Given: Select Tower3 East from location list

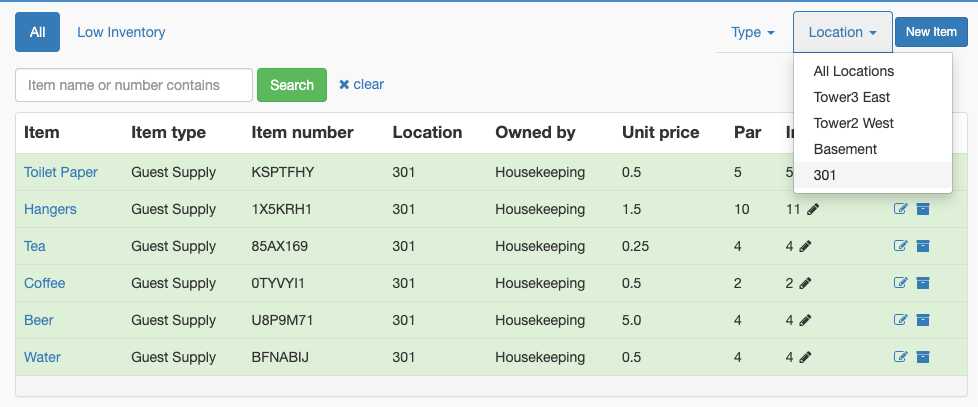Looking at the screenshot, I should click(851, 97).
